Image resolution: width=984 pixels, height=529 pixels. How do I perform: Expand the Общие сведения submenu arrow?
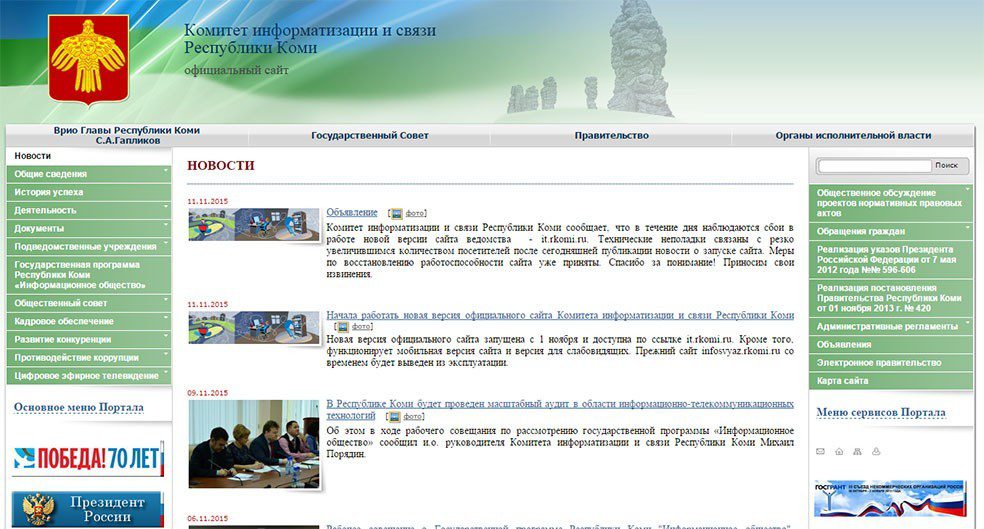coord(166,171)
